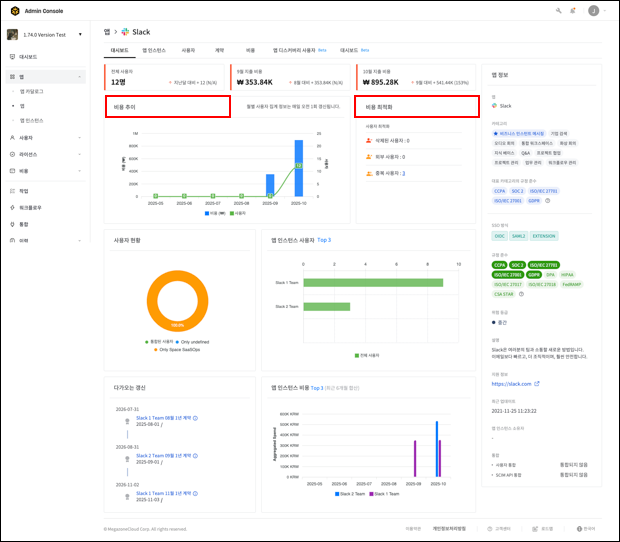Click the duplicate users count link 3
Screen dimensions: 620x542
coord(404,173)
